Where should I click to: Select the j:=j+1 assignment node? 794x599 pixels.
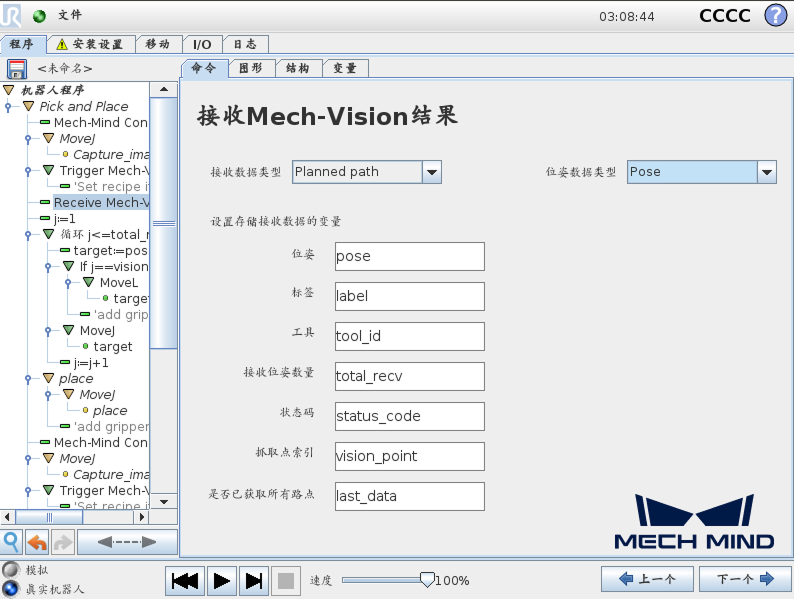point(91,363)
